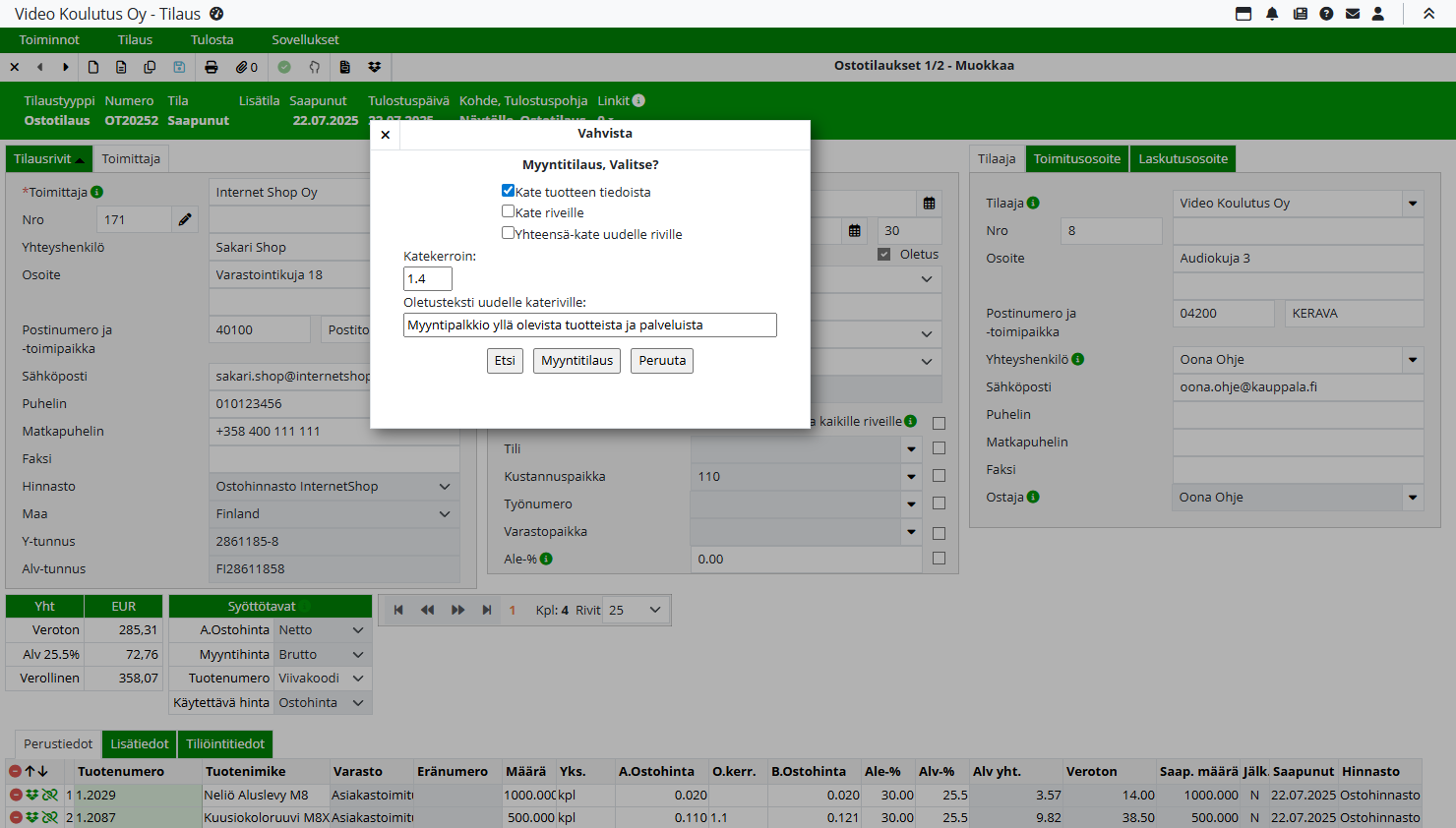1456x828 pixels.
Task: Tick 'Yhteensä-kate uudelle riville' checkbox
Action: pos(508,233)
